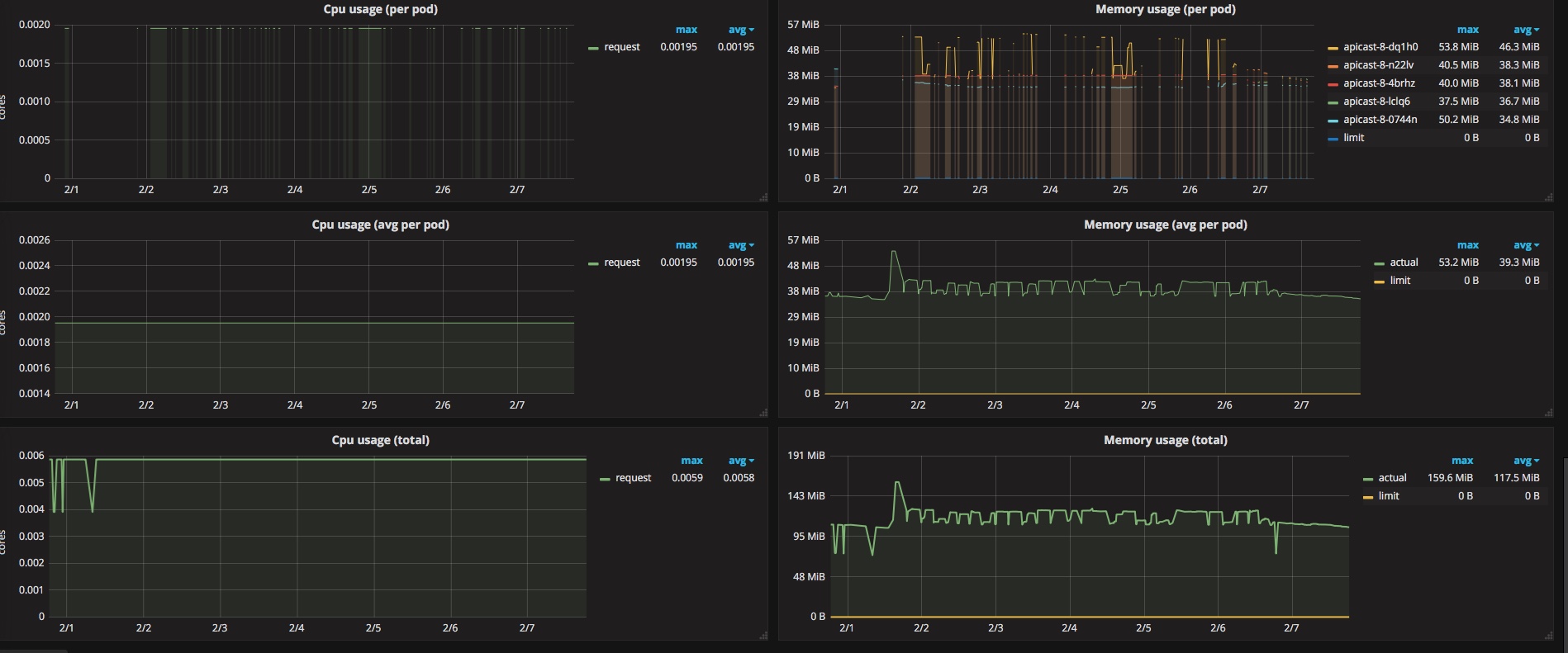
Task: Click avg sort arrow in Cpu usage (total) legend
Action: coord(751,461)
